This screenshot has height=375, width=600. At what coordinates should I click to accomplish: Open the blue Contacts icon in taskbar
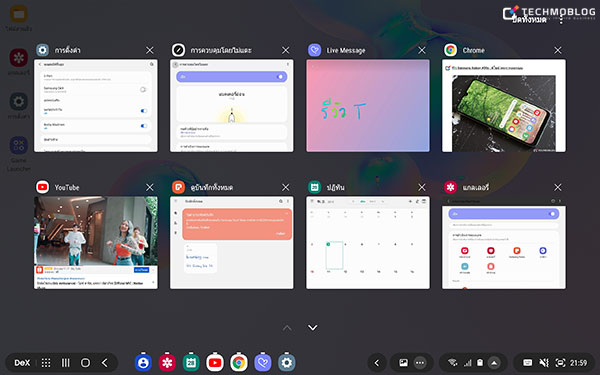click(143, 362)
